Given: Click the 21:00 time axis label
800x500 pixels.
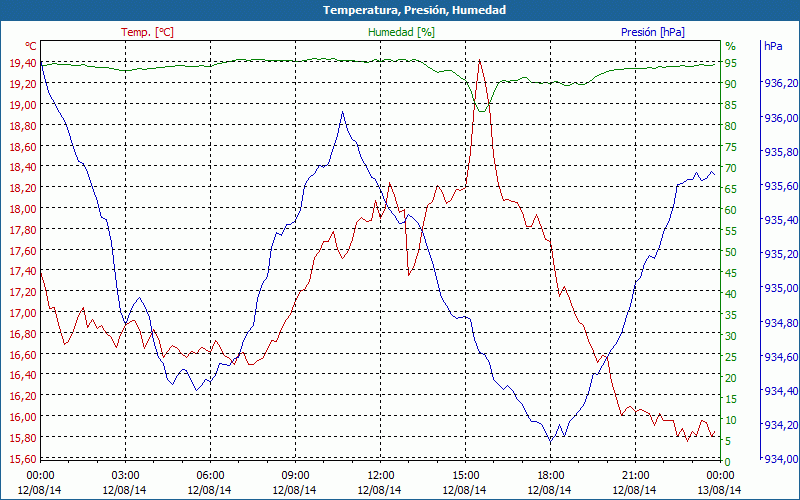Looking at the screenshot, I should tap(635, 476).
